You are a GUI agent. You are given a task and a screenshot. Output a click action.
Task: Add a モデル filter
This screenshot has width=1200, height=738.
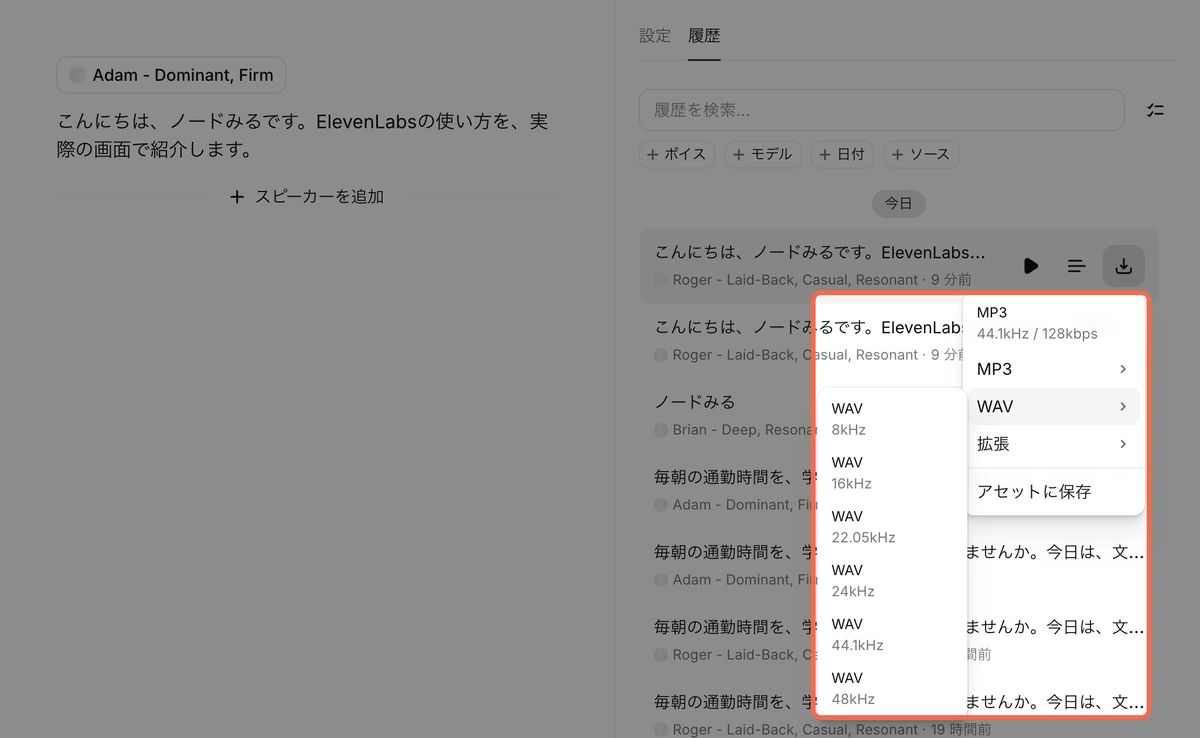click(762, 155)
